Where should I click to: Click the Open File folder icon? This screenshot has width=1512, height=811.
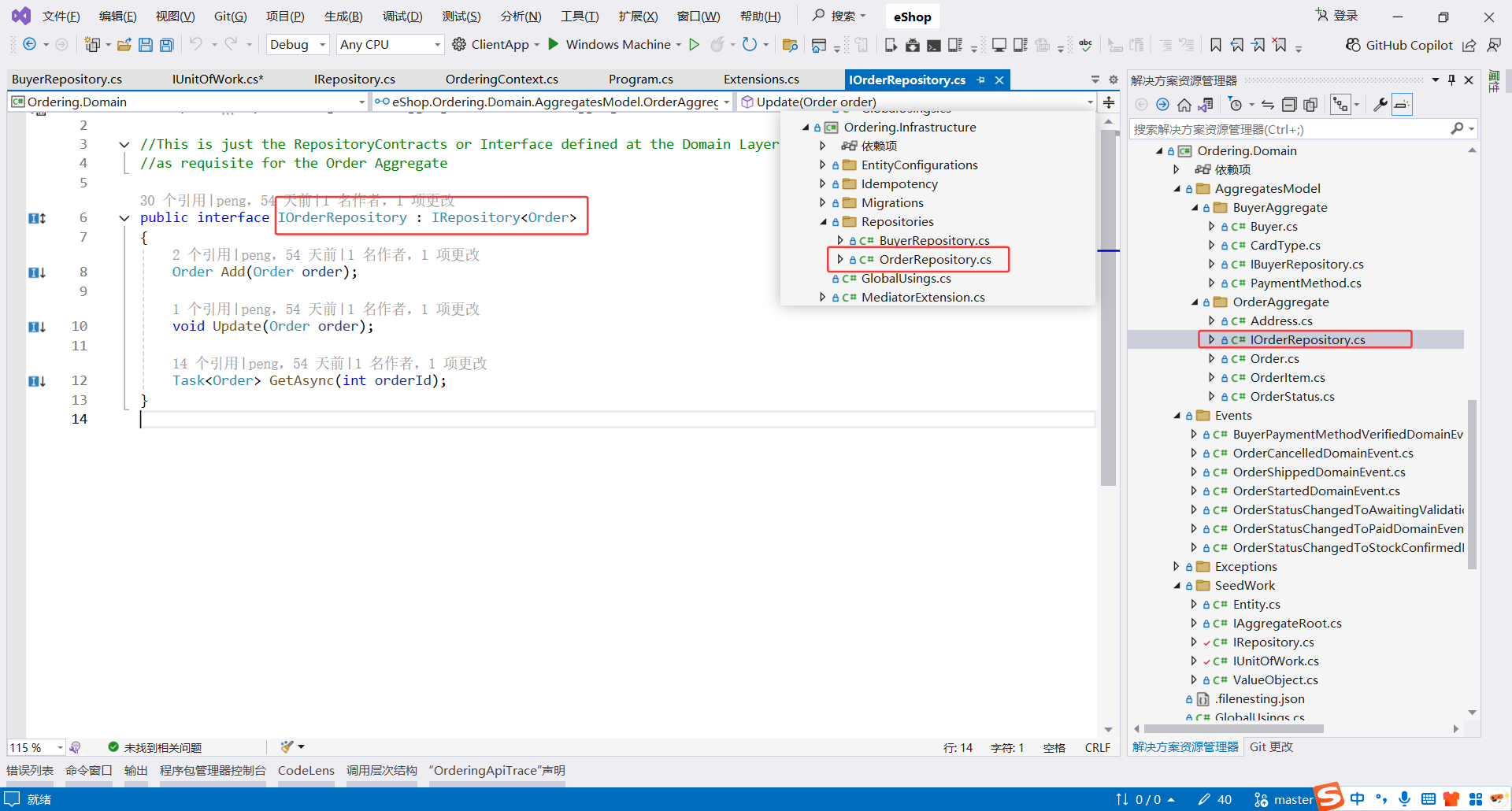pyautogui.click(x=124, y=45)
